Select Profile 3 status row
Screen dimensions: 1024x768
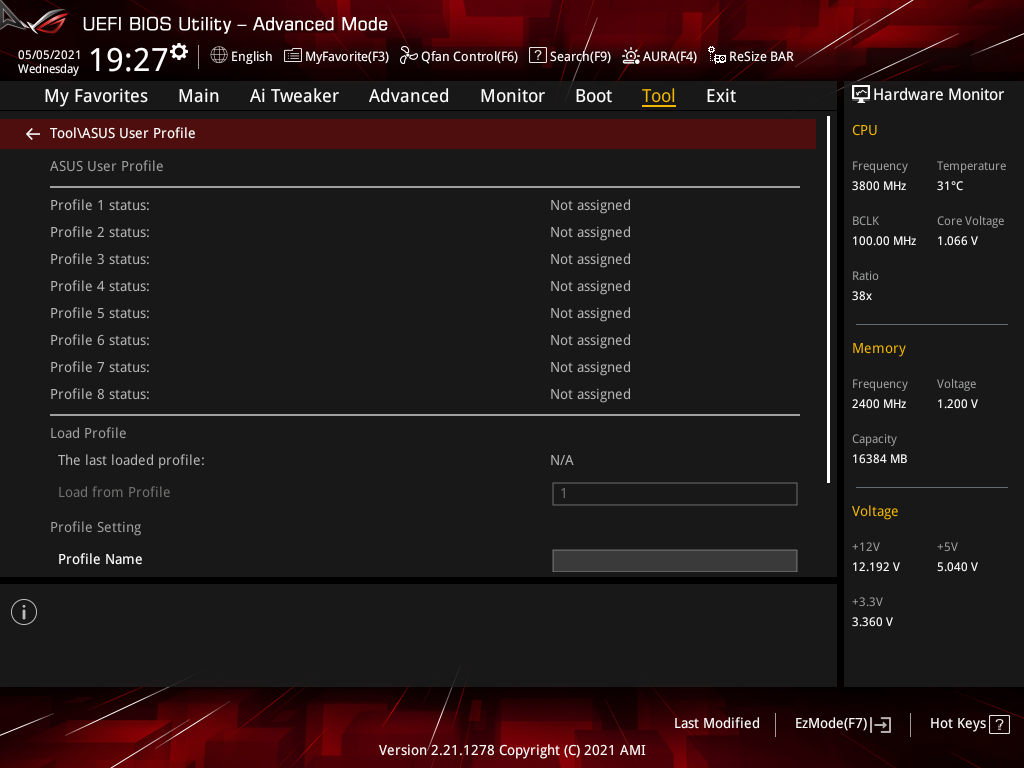(424, 259)
